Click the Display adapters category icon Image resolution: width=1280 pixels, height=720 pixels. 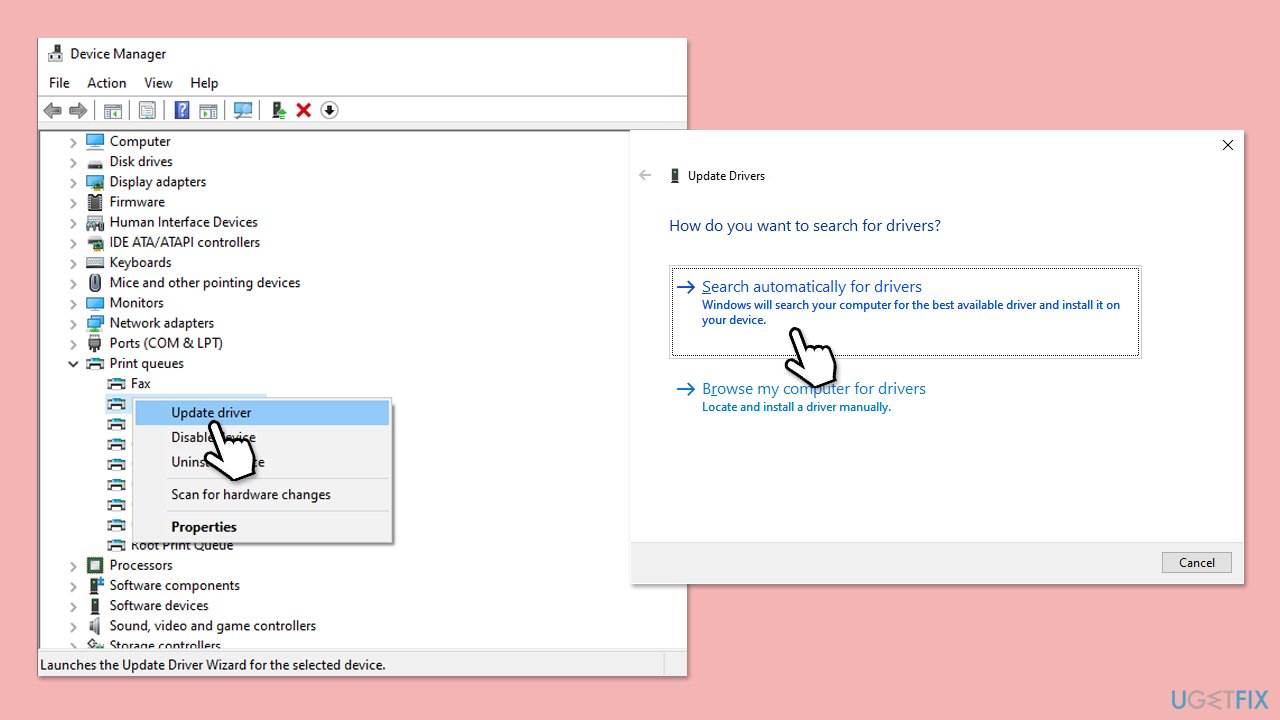tap(95, 182)
